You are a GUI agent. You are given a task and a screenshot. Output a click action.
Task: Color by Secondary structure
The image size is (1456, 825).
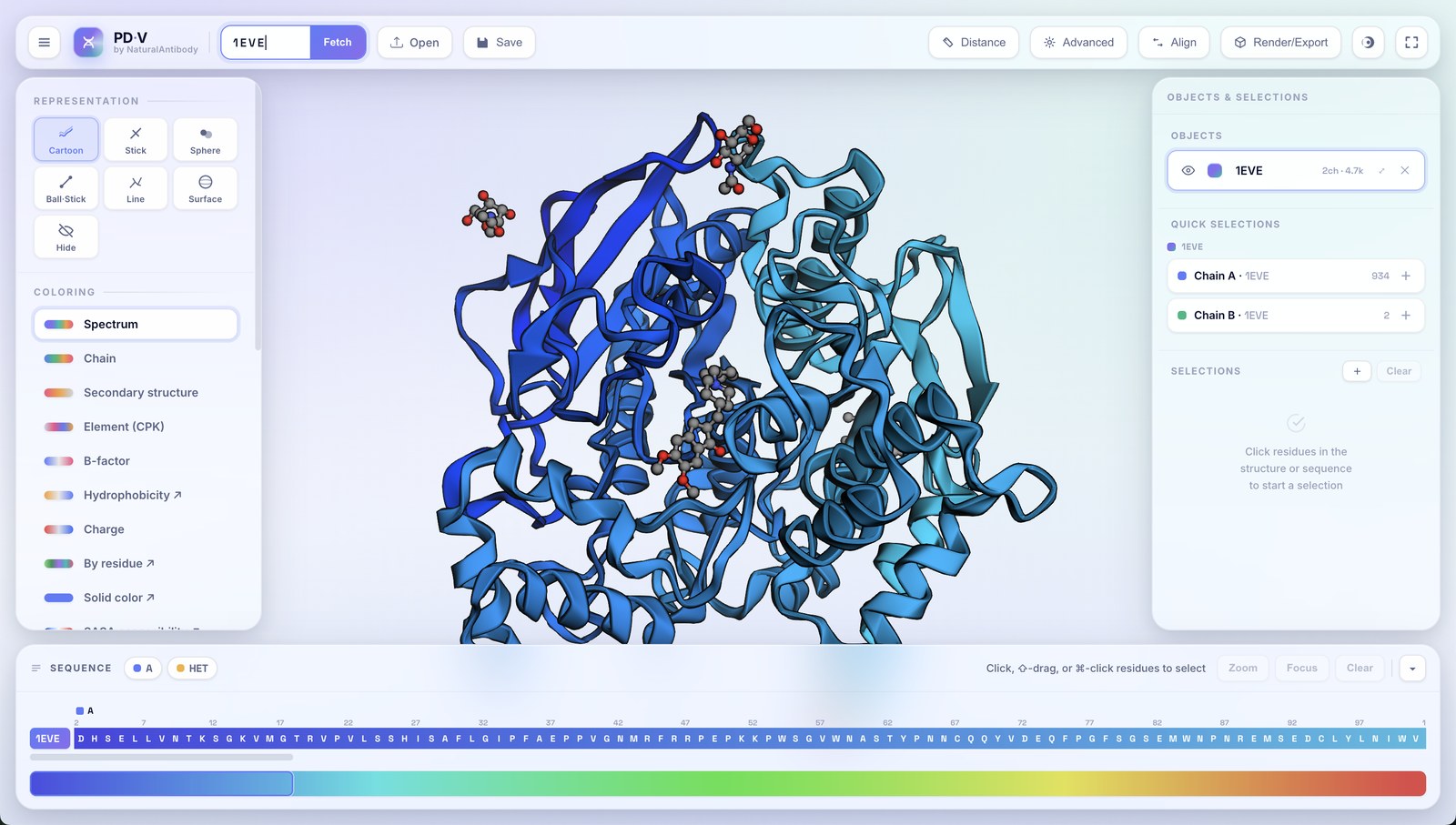point(136,393)
